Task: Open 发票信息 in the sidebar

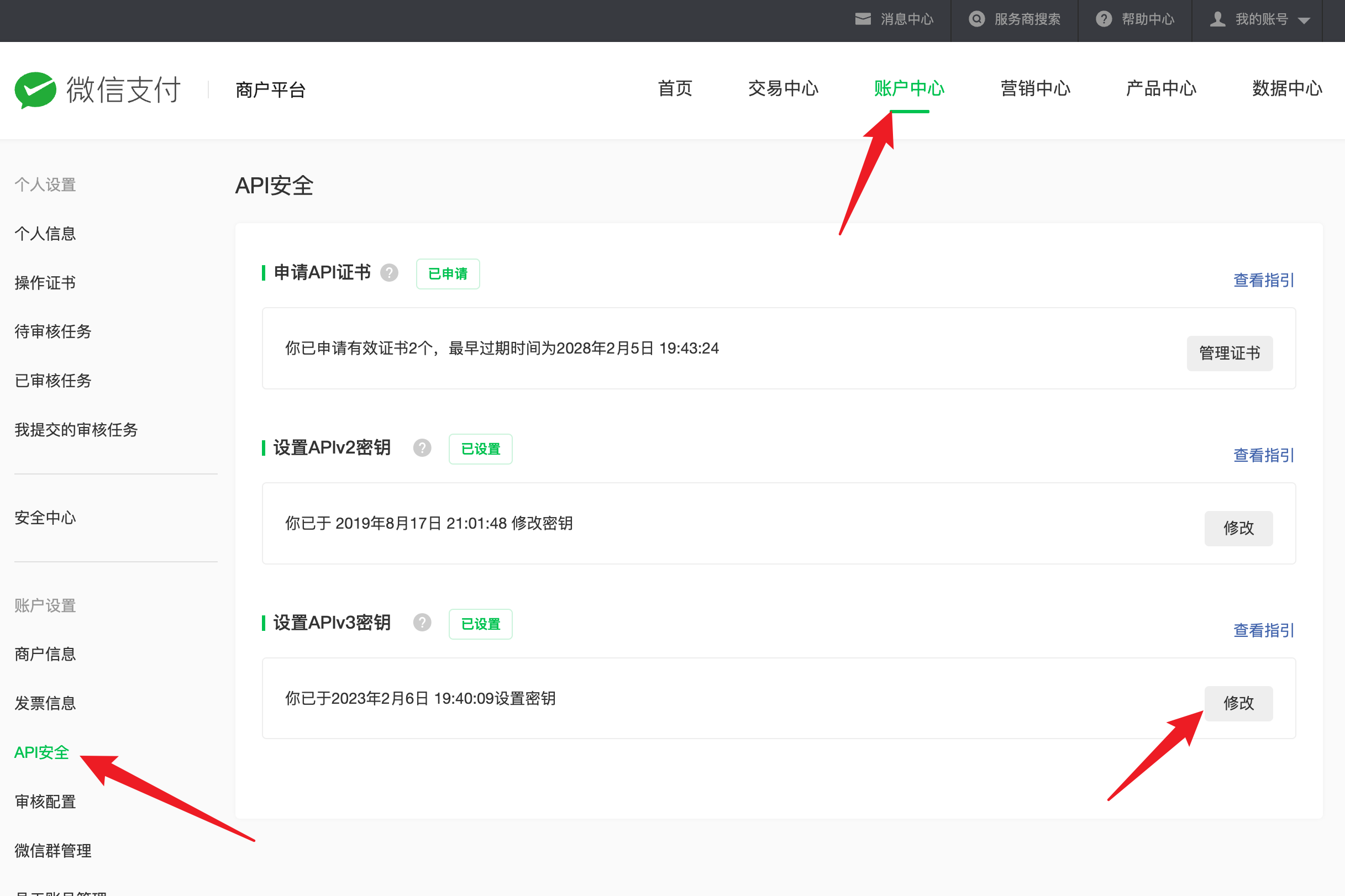Action: pos(45,703)
